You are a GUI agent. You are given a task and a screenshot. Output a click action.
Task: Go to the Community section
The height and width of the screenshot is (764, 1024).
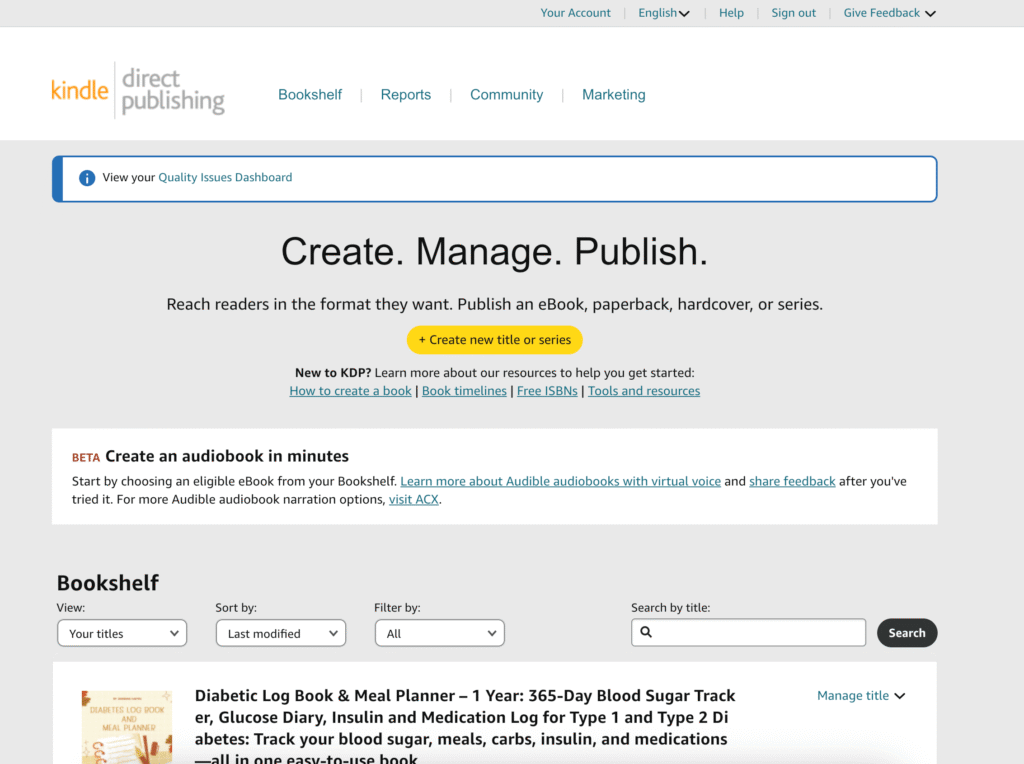pos(507,95)
